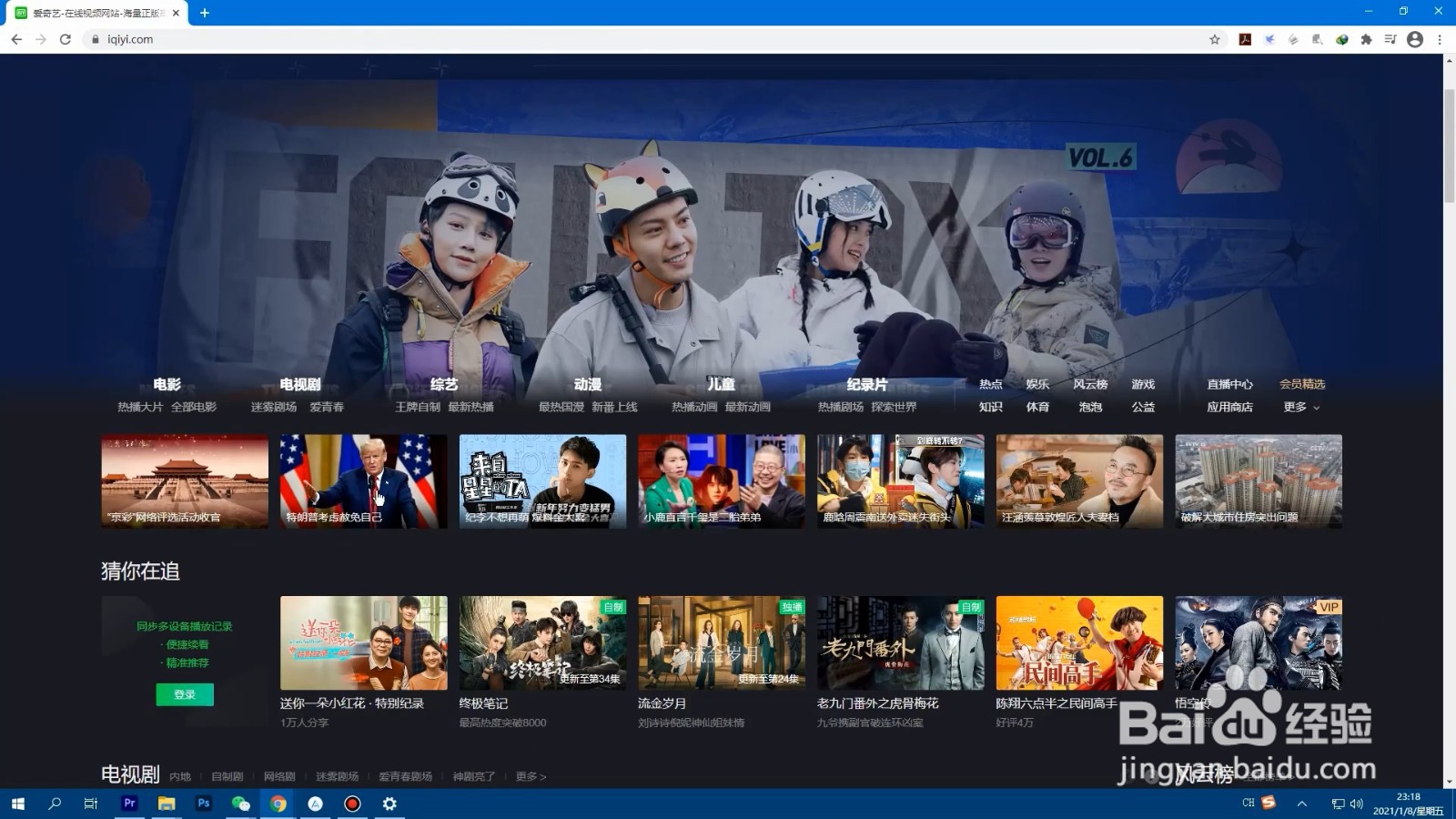Open WeChat from the taskbar
This screenshot has width=1456, height=819.
[240, 804]
